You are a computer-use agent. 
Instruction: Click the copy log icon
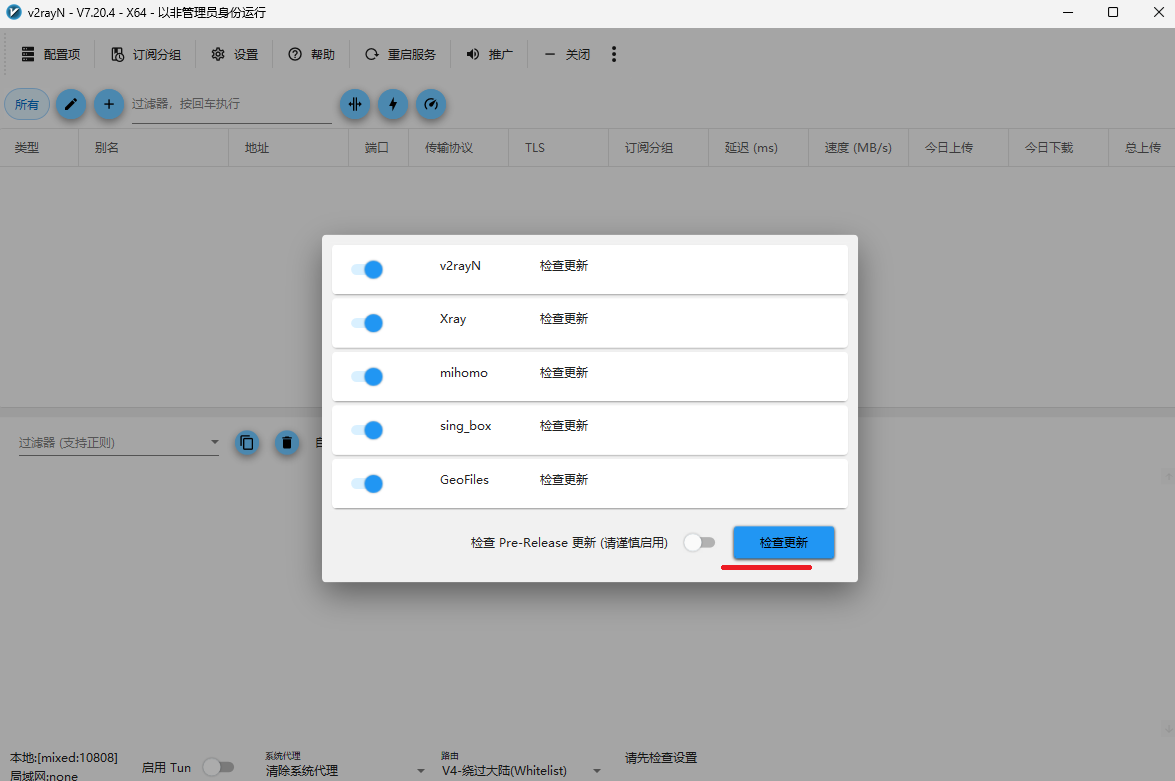[247, 443]
